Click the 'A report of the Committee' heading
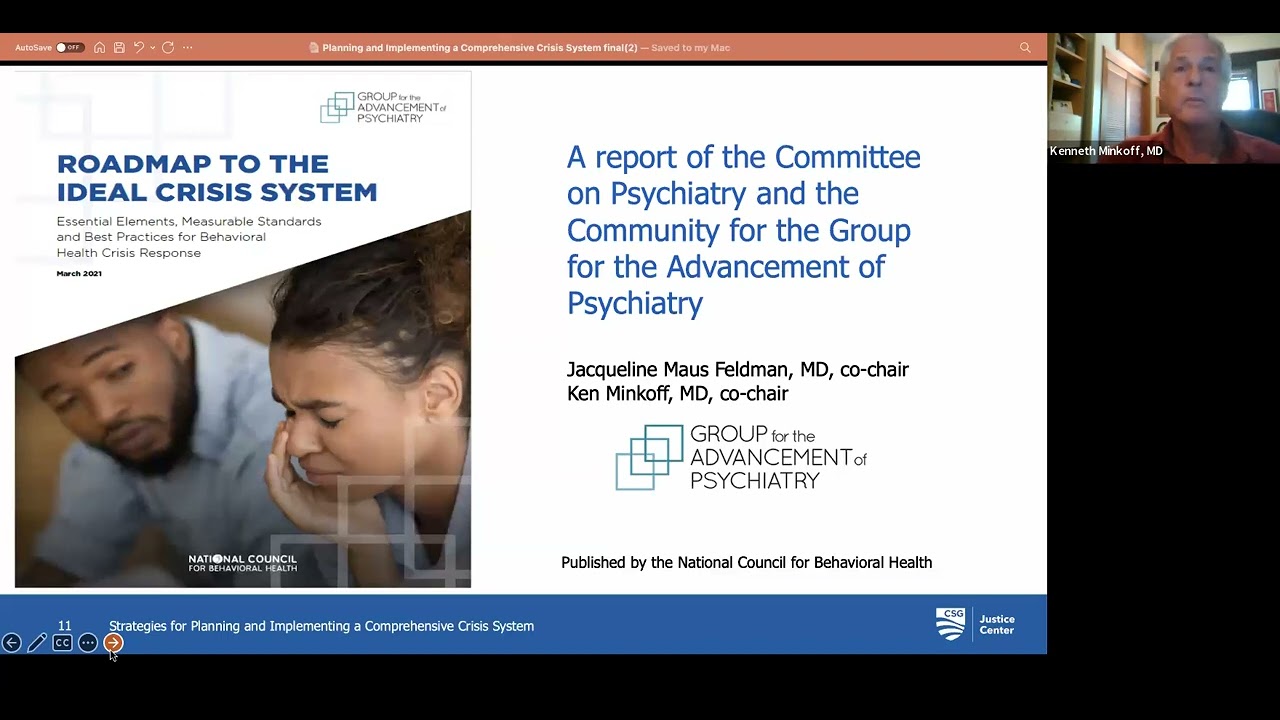Screen dimensions: 1280x720 click(x=744, y=230)
